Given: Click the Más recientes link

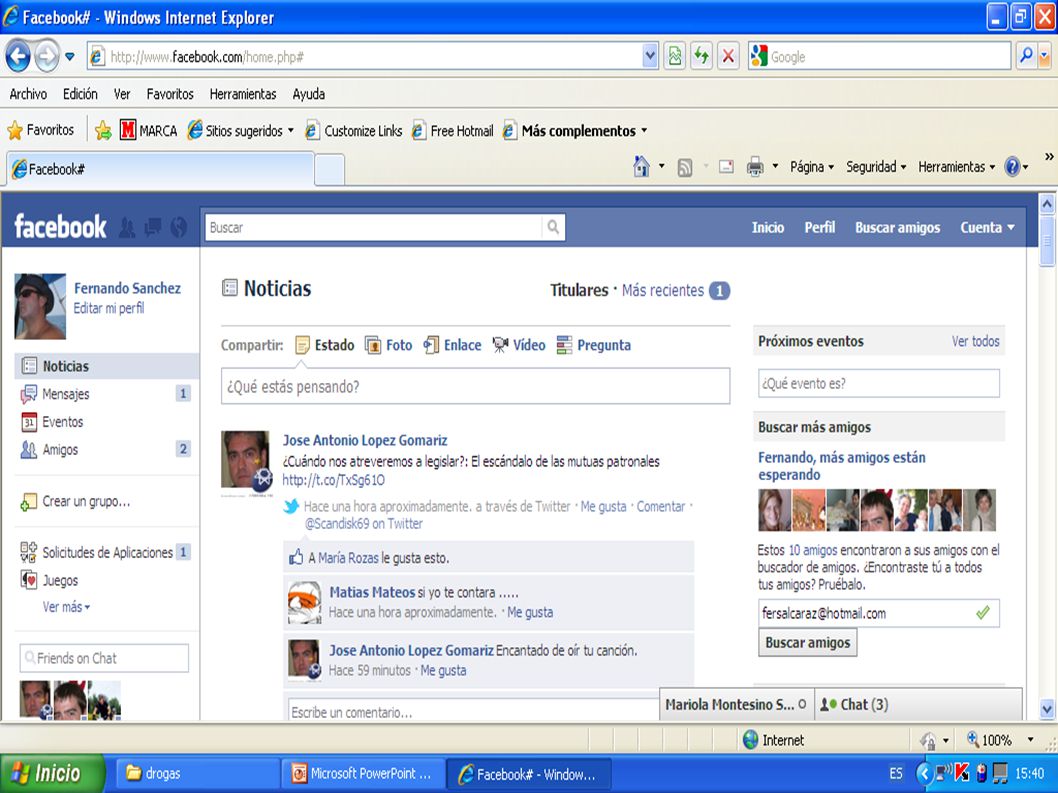Looking at the screenshot, I should coord(663,290).
